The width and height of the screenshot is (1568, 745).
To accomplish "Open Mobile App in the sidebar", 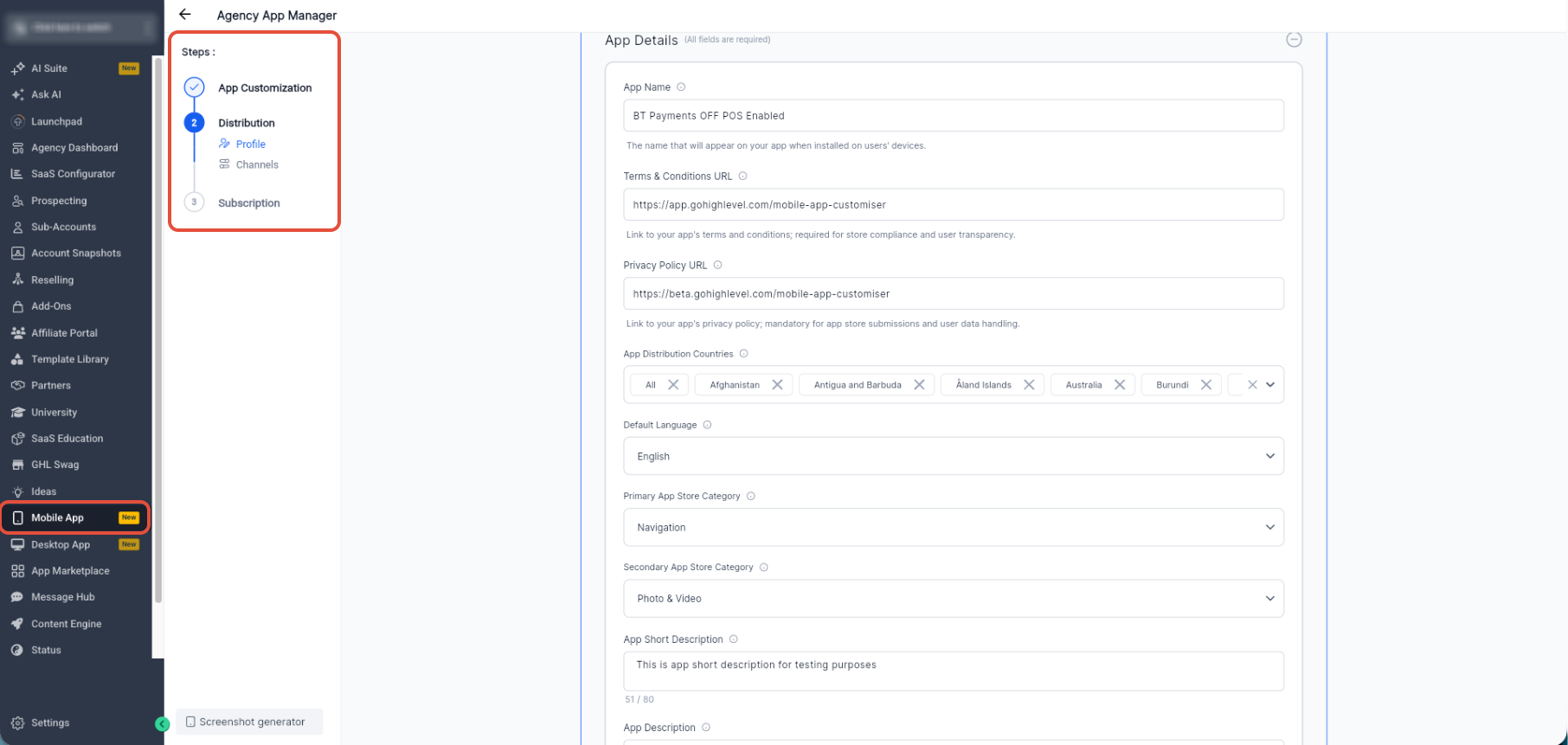I will click(75, 517).
